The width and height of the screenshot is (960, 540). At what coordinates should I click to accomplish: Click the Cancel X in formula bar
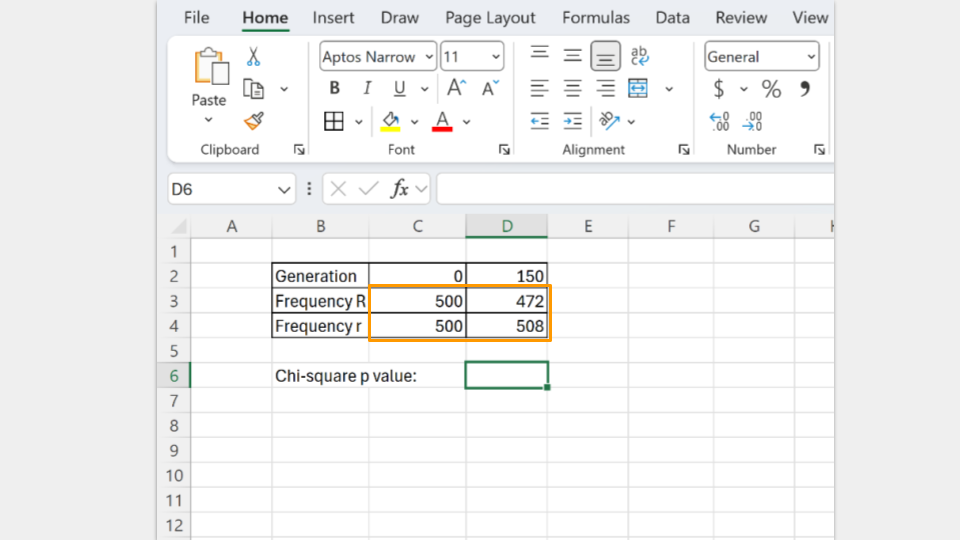coord(338,189)
